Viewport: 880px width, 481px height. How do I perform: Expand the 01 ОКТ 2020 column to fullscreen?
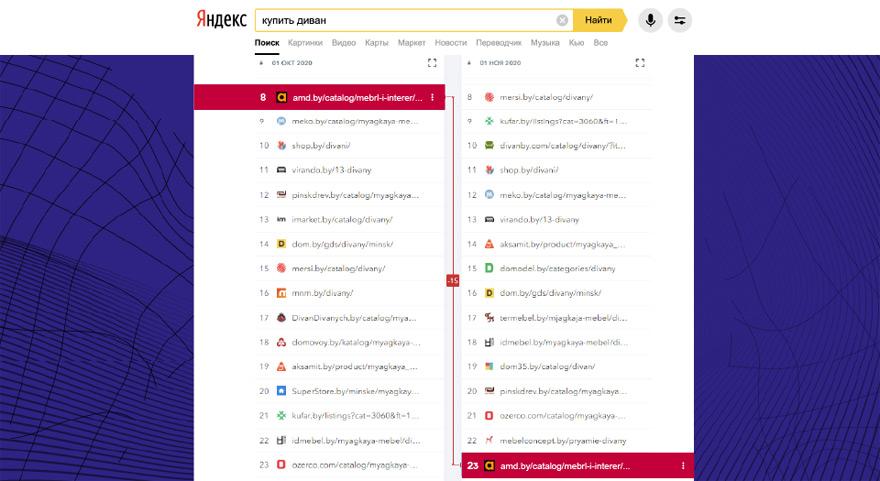[x=432, y=62]
